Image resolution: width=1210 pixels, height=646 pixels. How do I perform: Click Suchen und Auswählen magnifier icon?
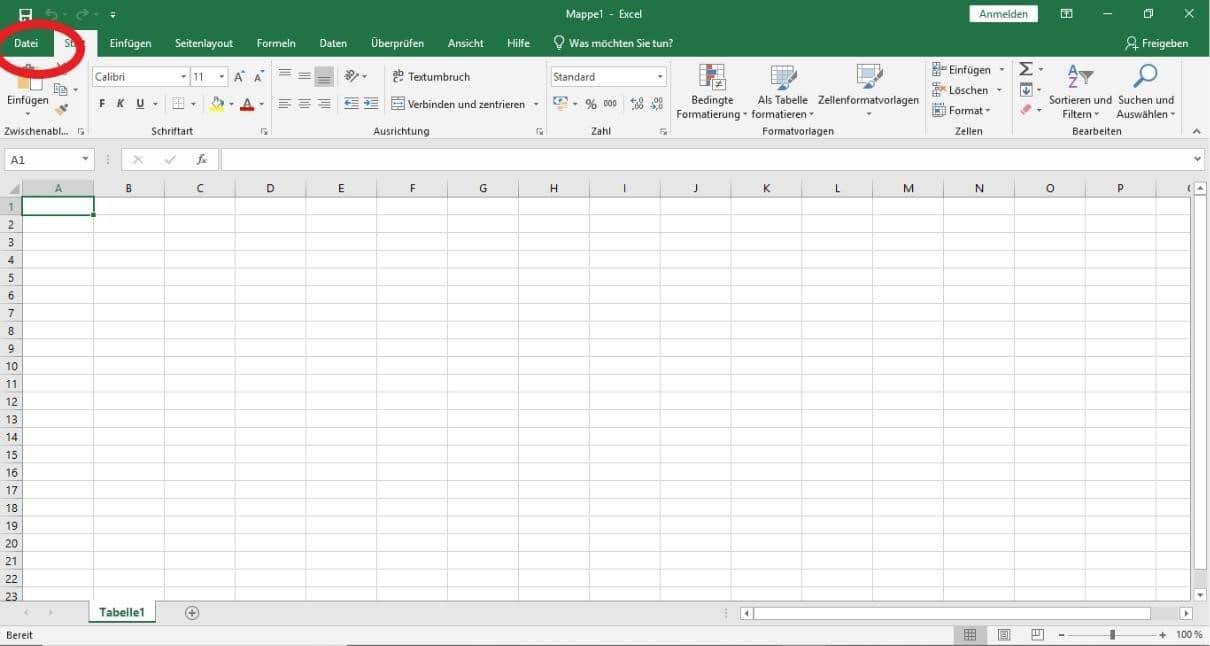point(1145,78)
